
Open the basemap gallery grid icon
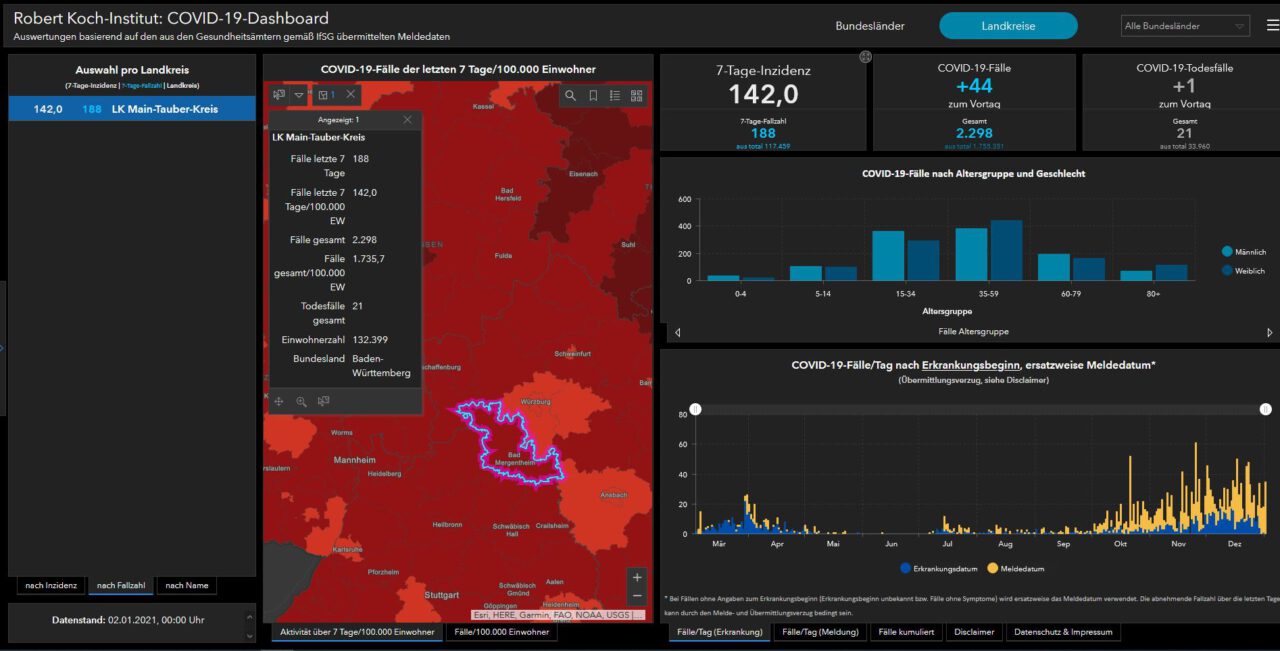[636, 96]
